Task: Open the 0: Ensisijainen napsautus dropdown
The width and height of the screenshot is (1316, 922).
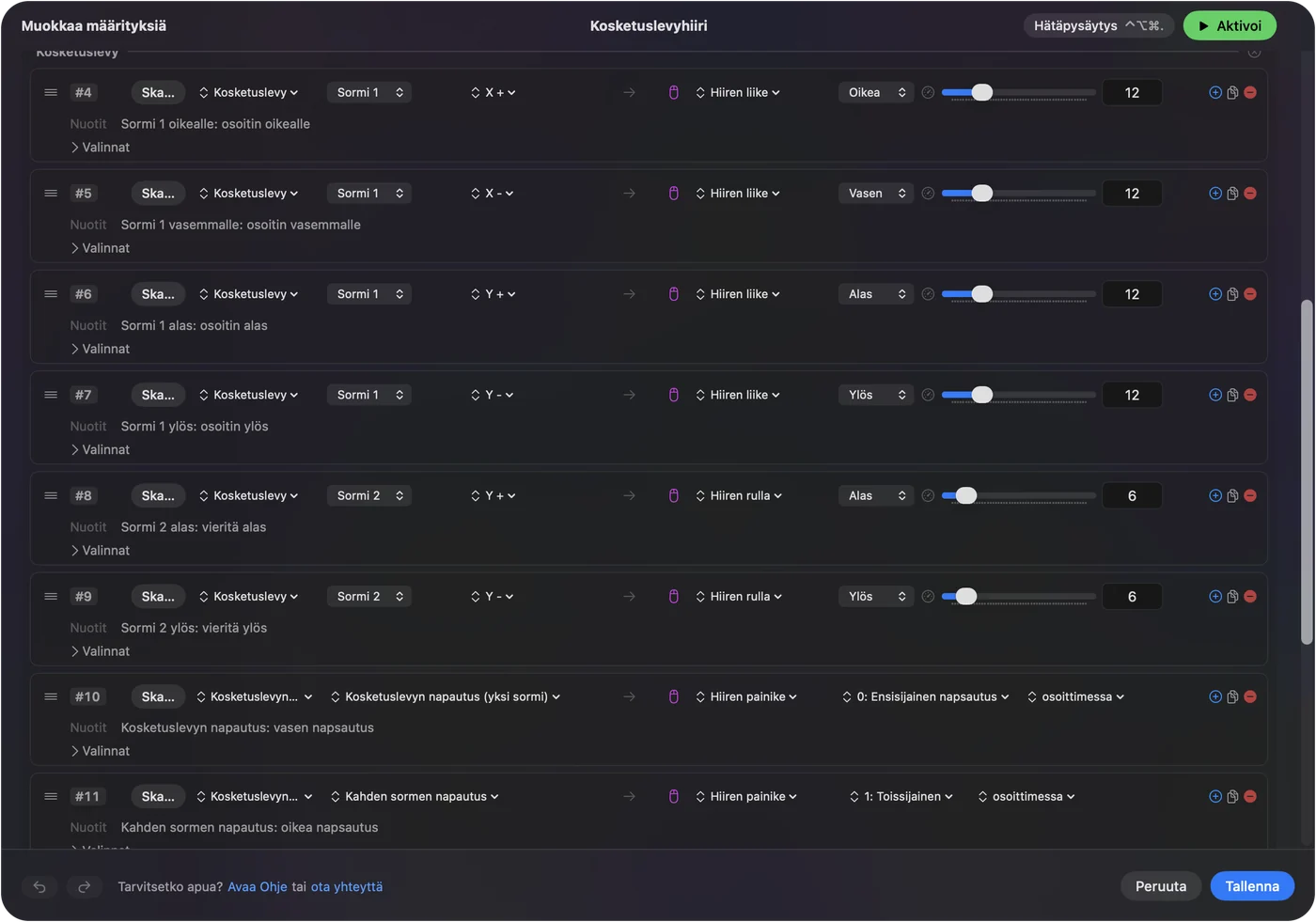Action: pyautogui.click(x=926, y=696)
